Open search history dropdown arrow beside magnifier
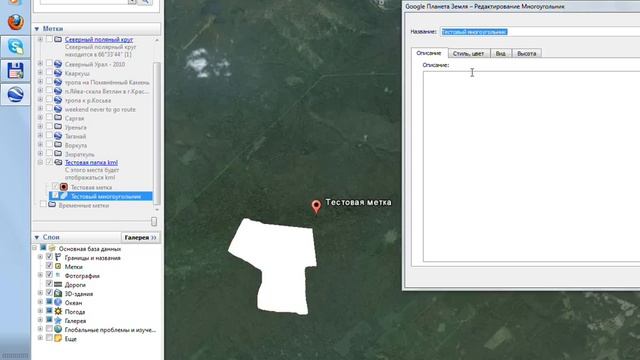Viewport: 640px width, 360px height. point(132,2)
